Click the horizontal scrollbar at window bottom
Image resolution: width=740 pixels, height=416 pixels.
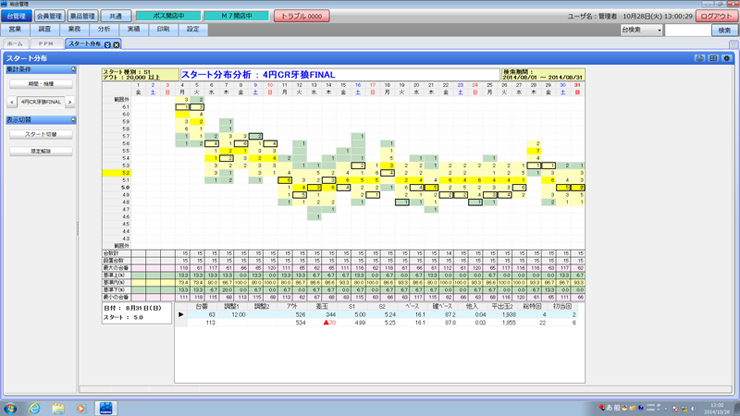[405, 389]
